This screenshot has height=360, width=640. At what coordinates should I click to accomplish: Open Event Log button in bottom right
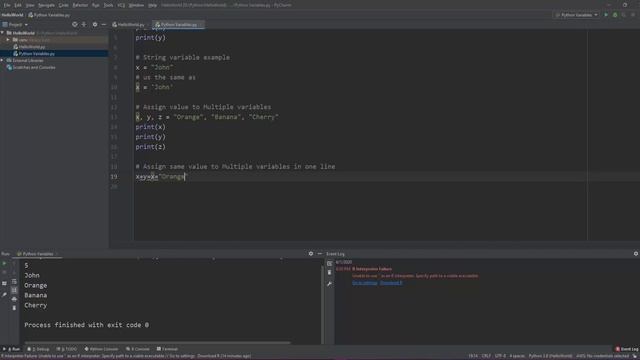627,349
